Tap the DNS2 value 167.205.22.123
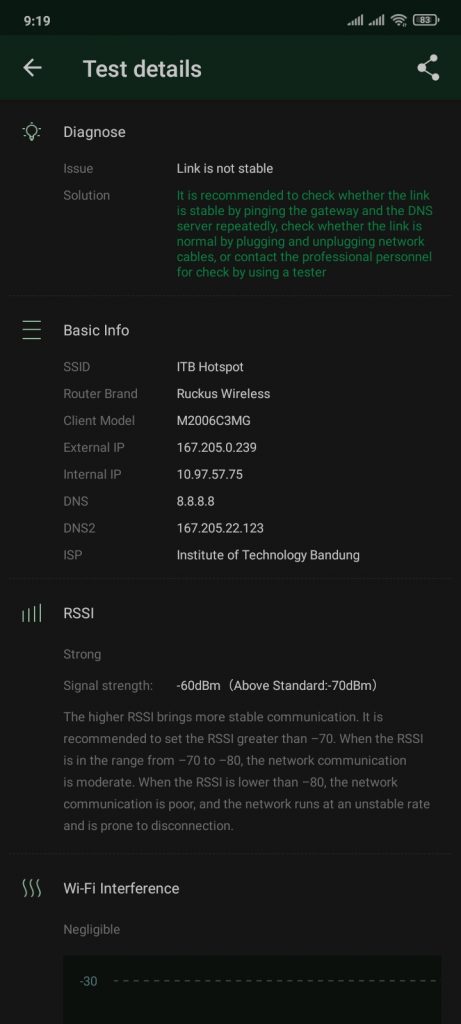The width and height of the screenshot is (461, 1024). 220,528
